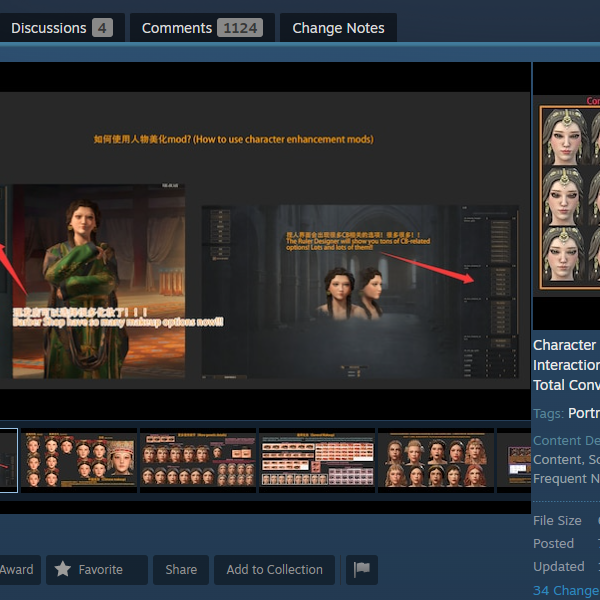Click the star icon in Favorite
Image resolution: width=600 pixels, height=600 pixels.
pyautogui.click(x=62, y=569)
